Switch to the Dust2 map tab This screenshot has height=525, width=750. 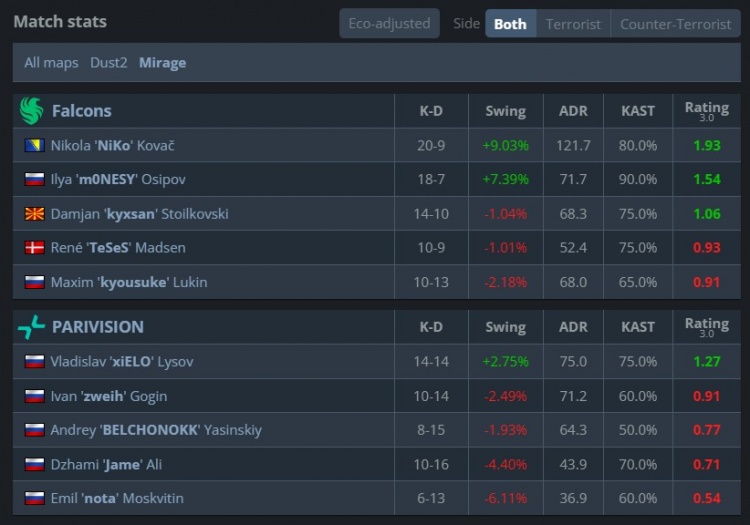click(x=109, y=63)
